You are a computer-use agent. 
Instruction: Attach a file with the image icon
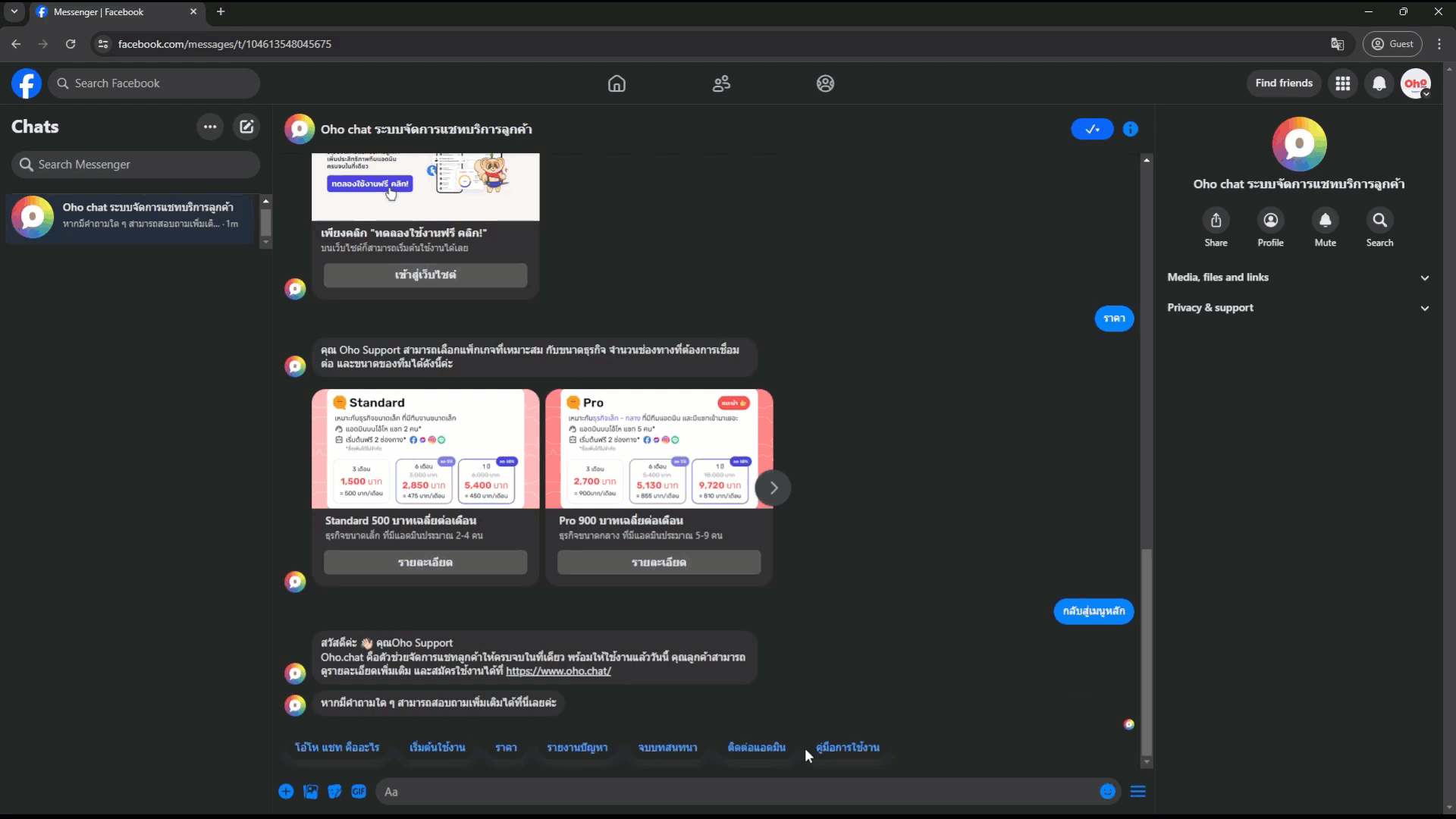310,792
